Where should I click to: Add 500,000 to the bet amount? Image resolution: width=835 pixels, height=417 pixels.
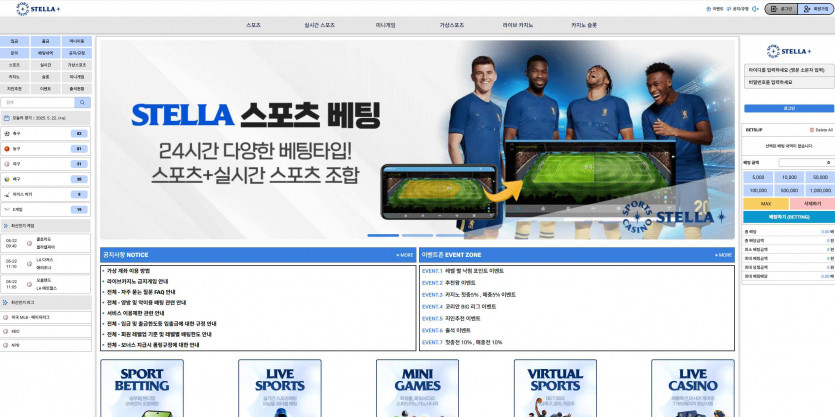[x=789, y=190]
